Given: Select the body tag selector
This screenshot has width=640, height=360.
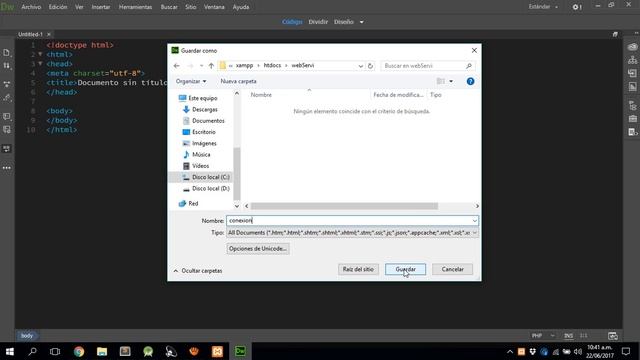Looking at the screenshot, I should (x=27, y=336).
